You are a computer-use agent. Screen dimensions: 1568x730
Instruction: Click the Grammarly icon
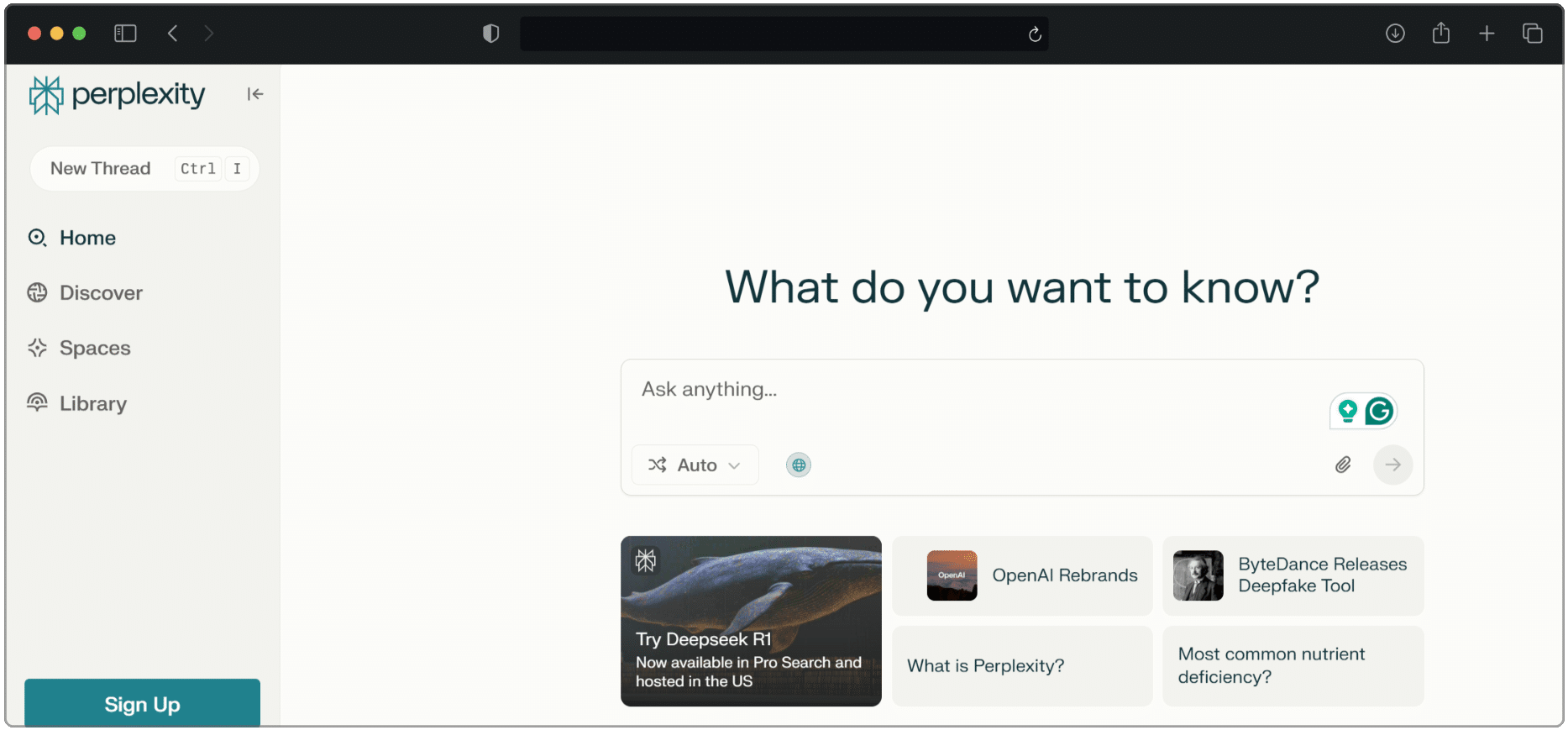pyautogui.click(x=1379, y=411)
